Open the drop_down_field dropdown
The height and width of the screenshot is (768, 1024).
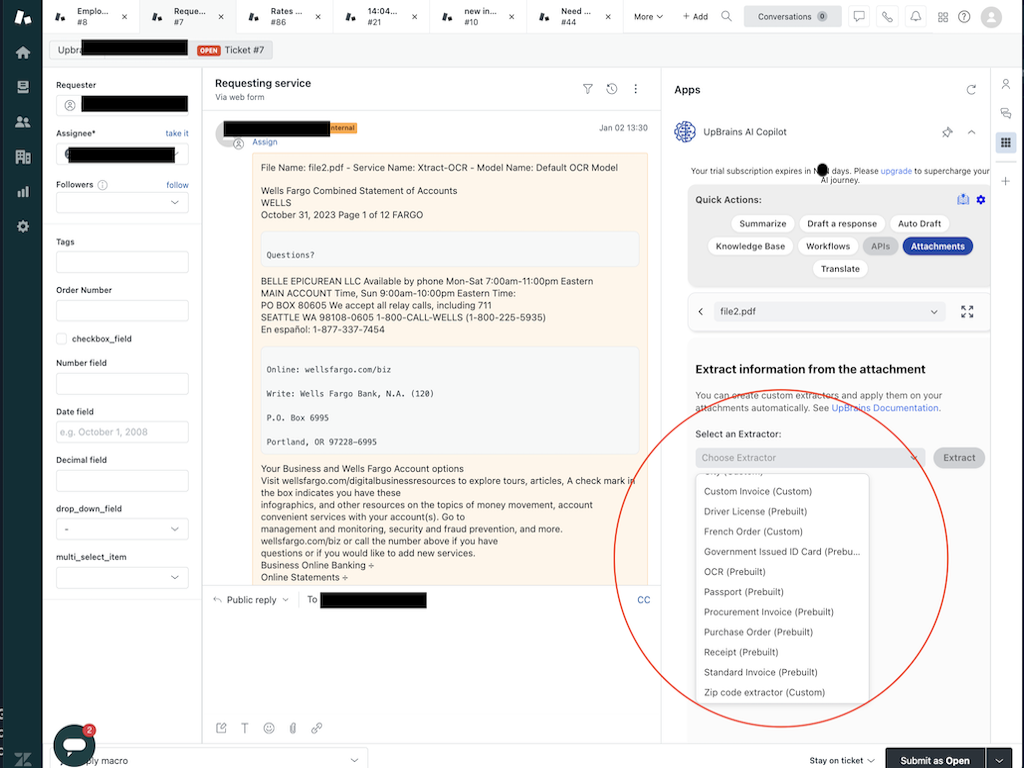(x=122, y=529)
